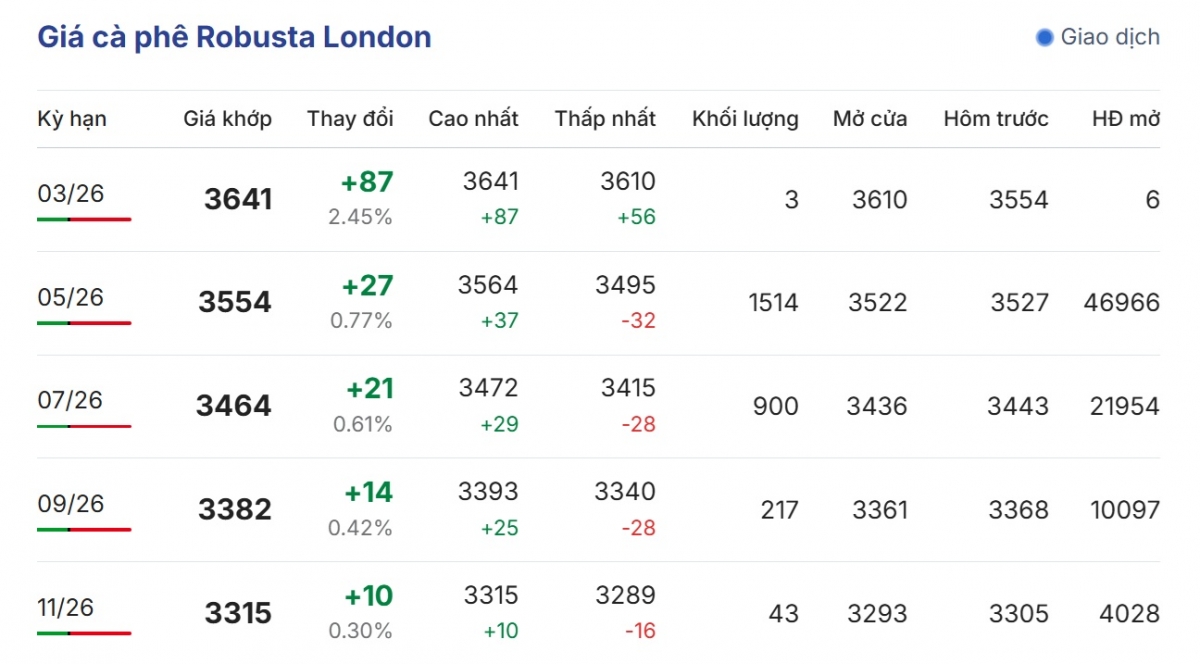Viewport: 1200px width, 664px height.
Task: Click the HĐ mở column header
Action: [1126, 119]
